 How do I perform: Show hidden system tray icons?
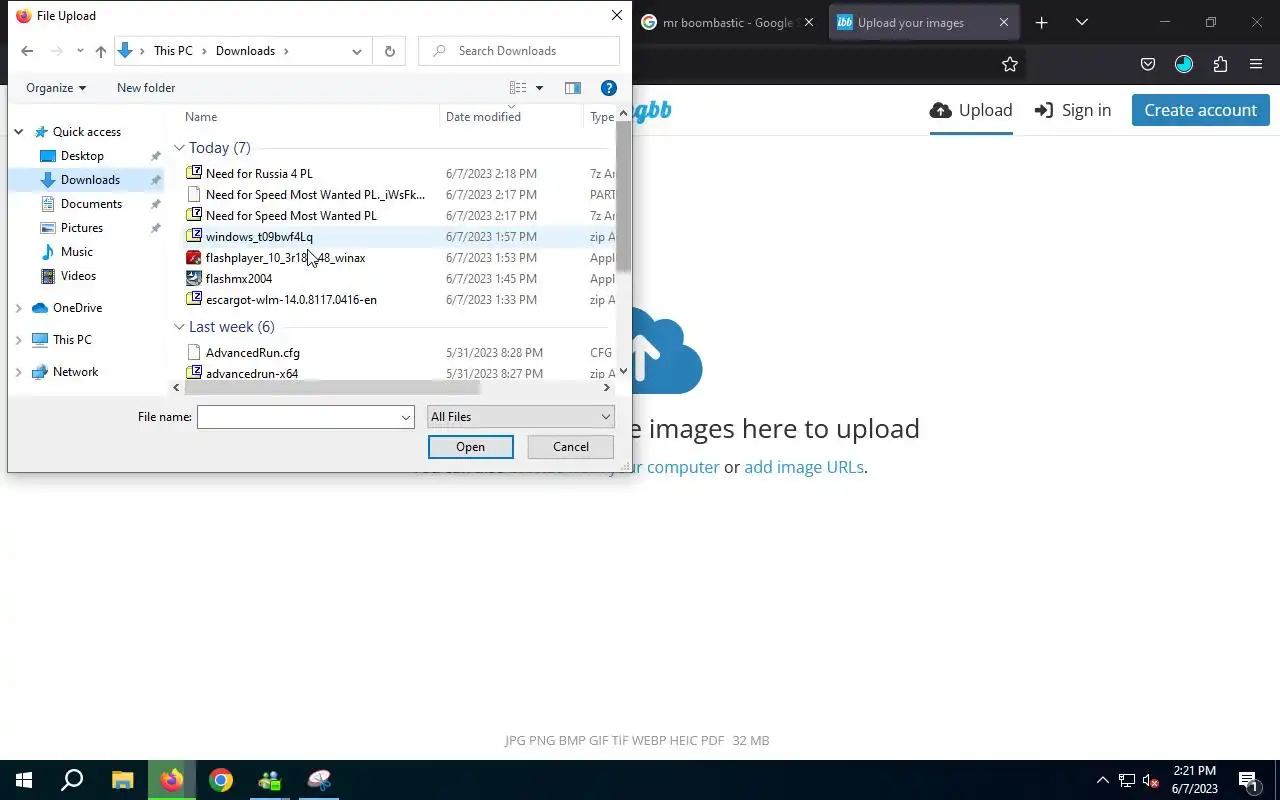click(1103, 780)
